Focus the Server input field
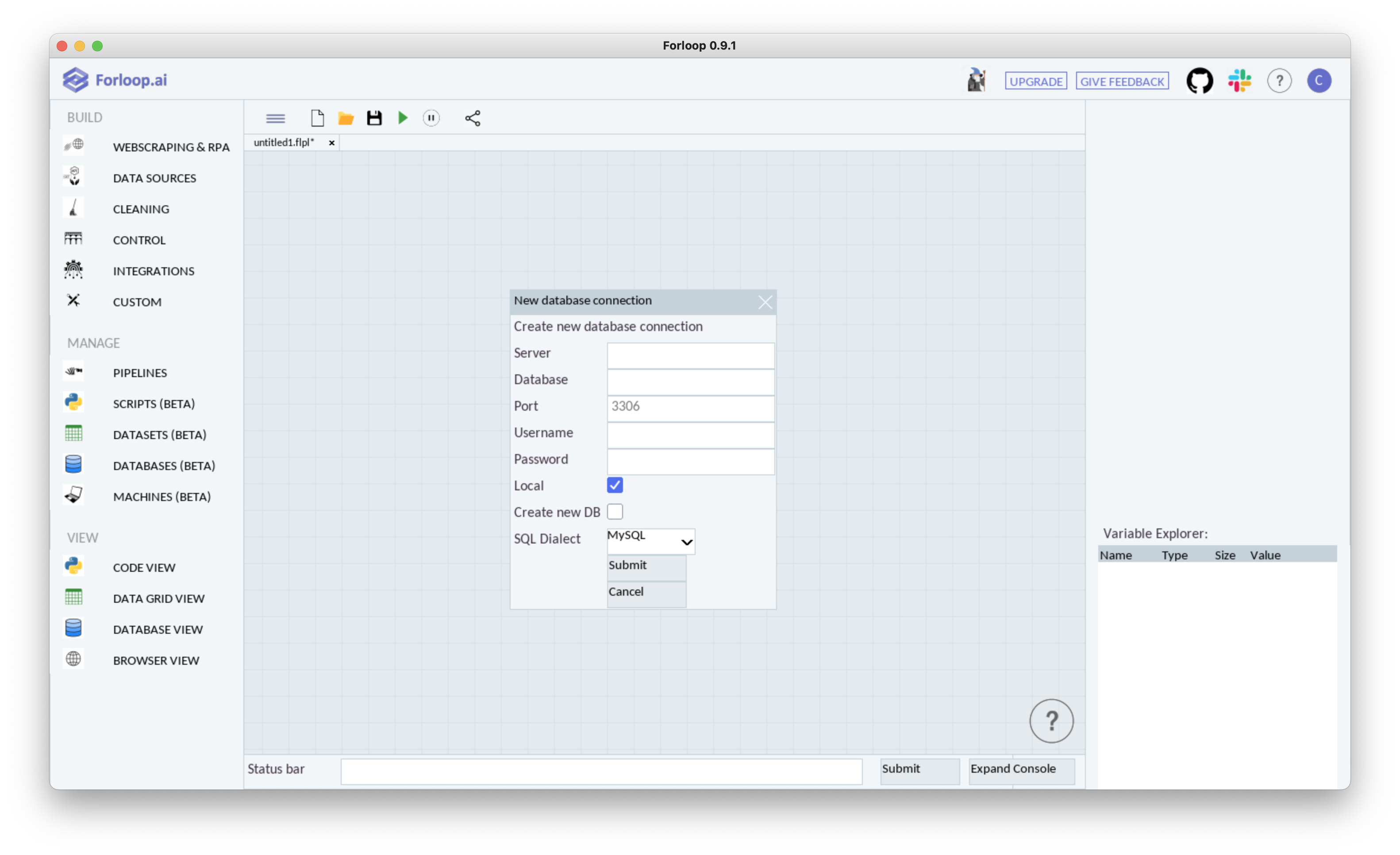Viewport: 1400px width, 855px height. 690,355
